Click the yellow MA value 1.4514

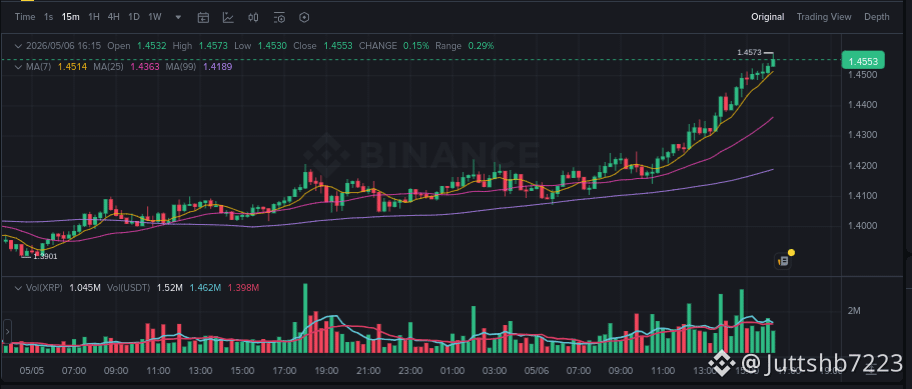click(x=72, y=67)
